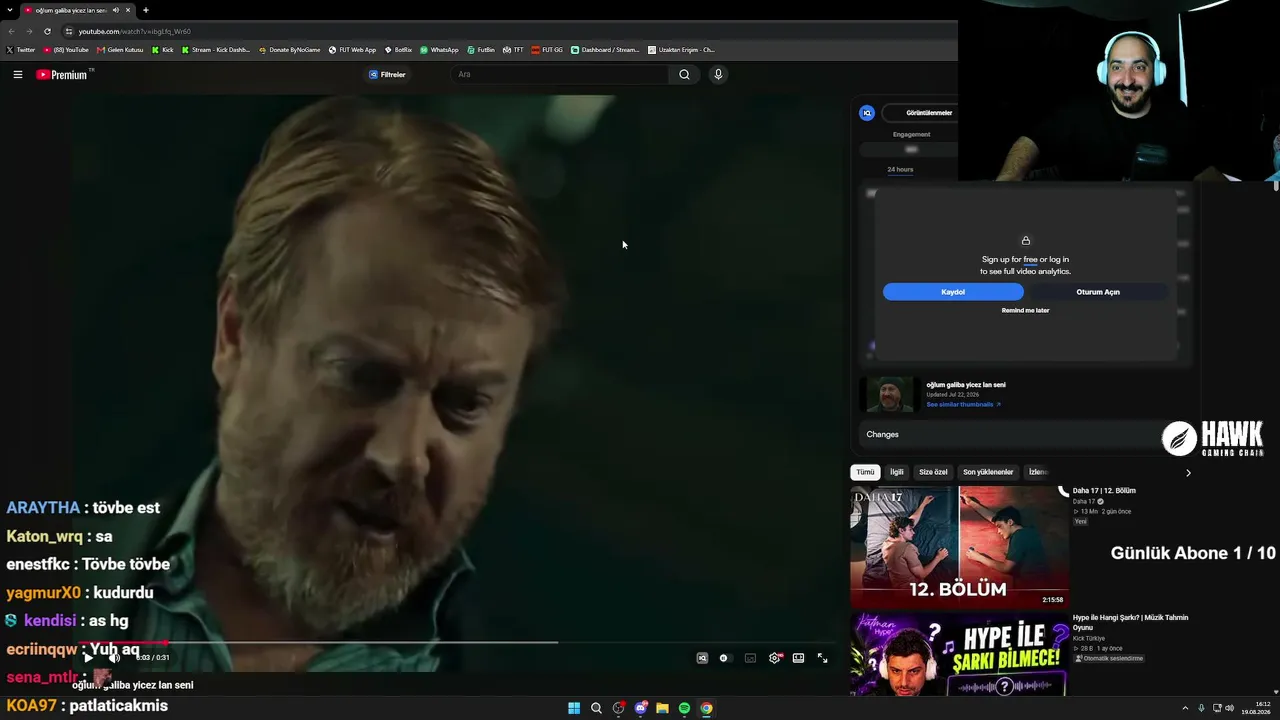Click the Chrome address bar URL
Viewport: 1280px width, 720px height.
click(134, 31)
